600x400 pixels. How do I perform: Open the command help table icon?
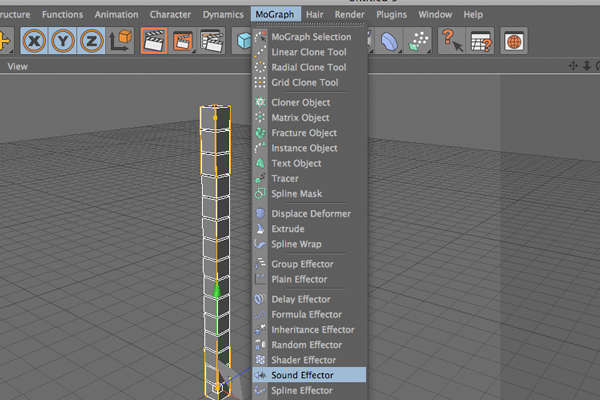coord(481,41)
